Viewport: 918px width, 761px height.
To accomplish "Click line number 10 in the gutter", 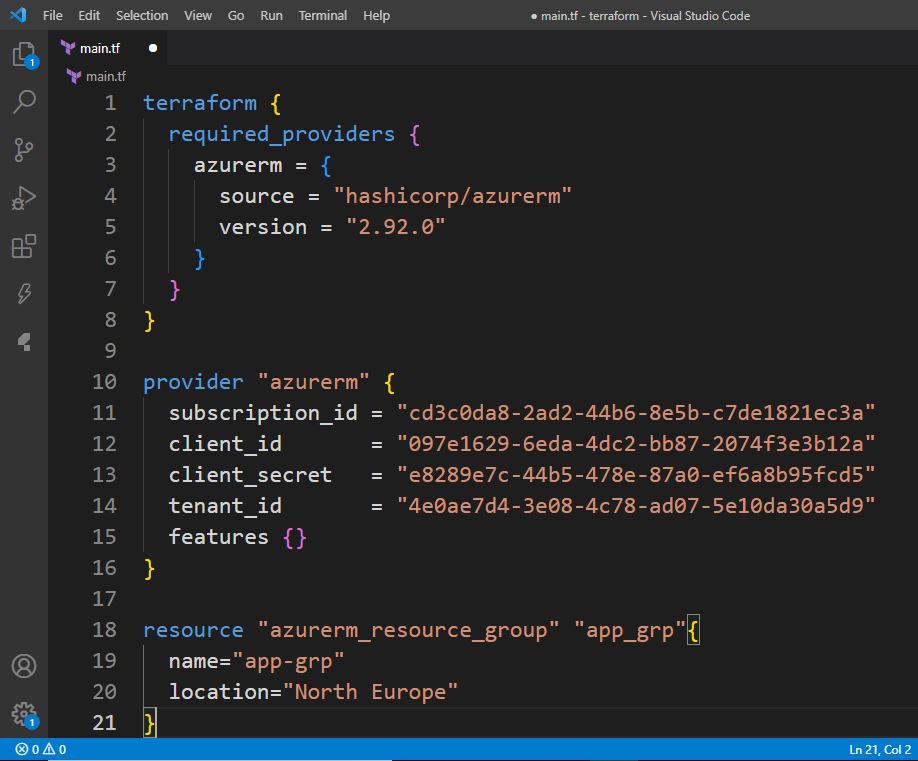I will (x=104, y=382).
